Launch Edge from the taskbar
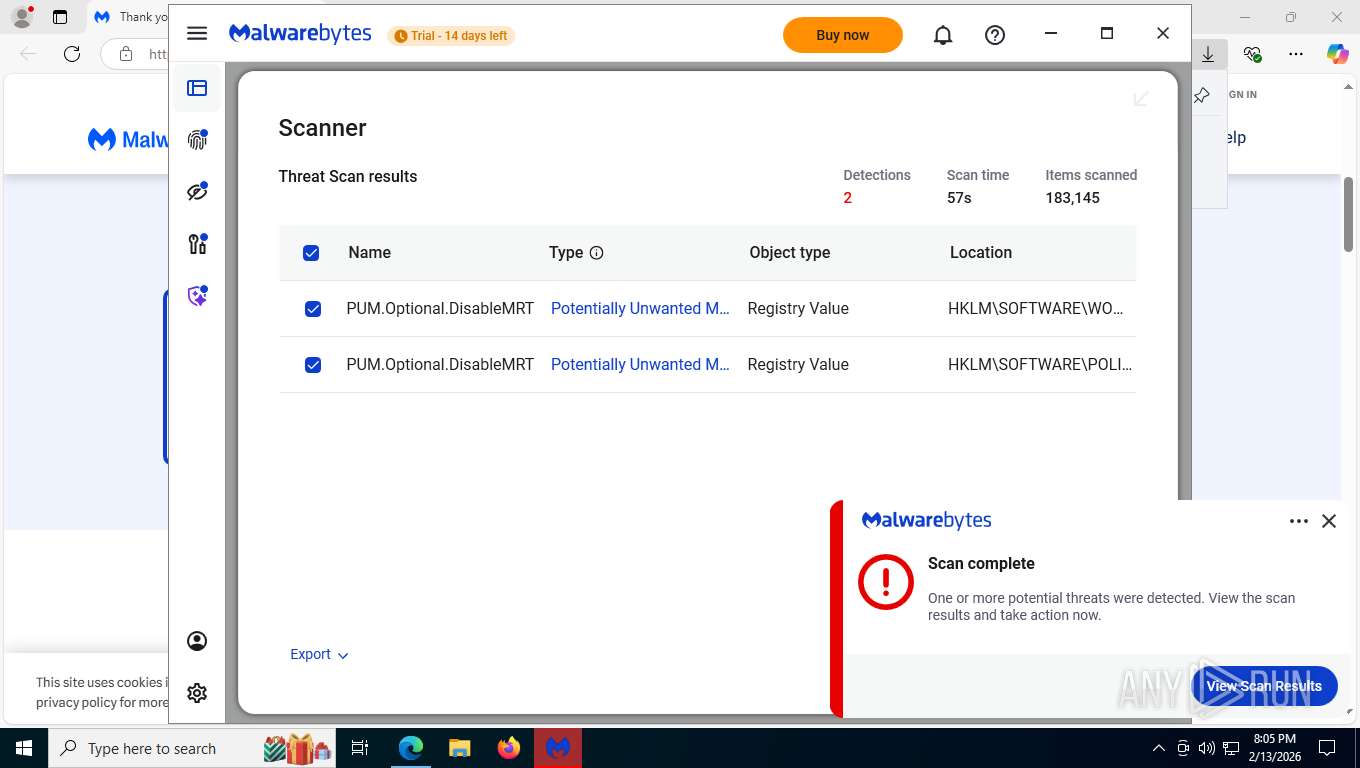The width and height of the screenshot is (1360, 768). (x=411, y=748)
